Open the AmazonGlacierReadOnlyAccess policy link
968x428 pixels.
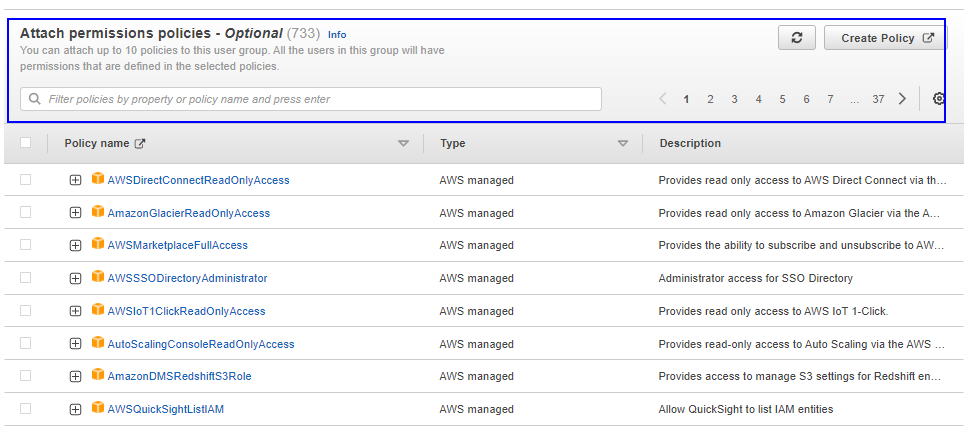[188, 213]
